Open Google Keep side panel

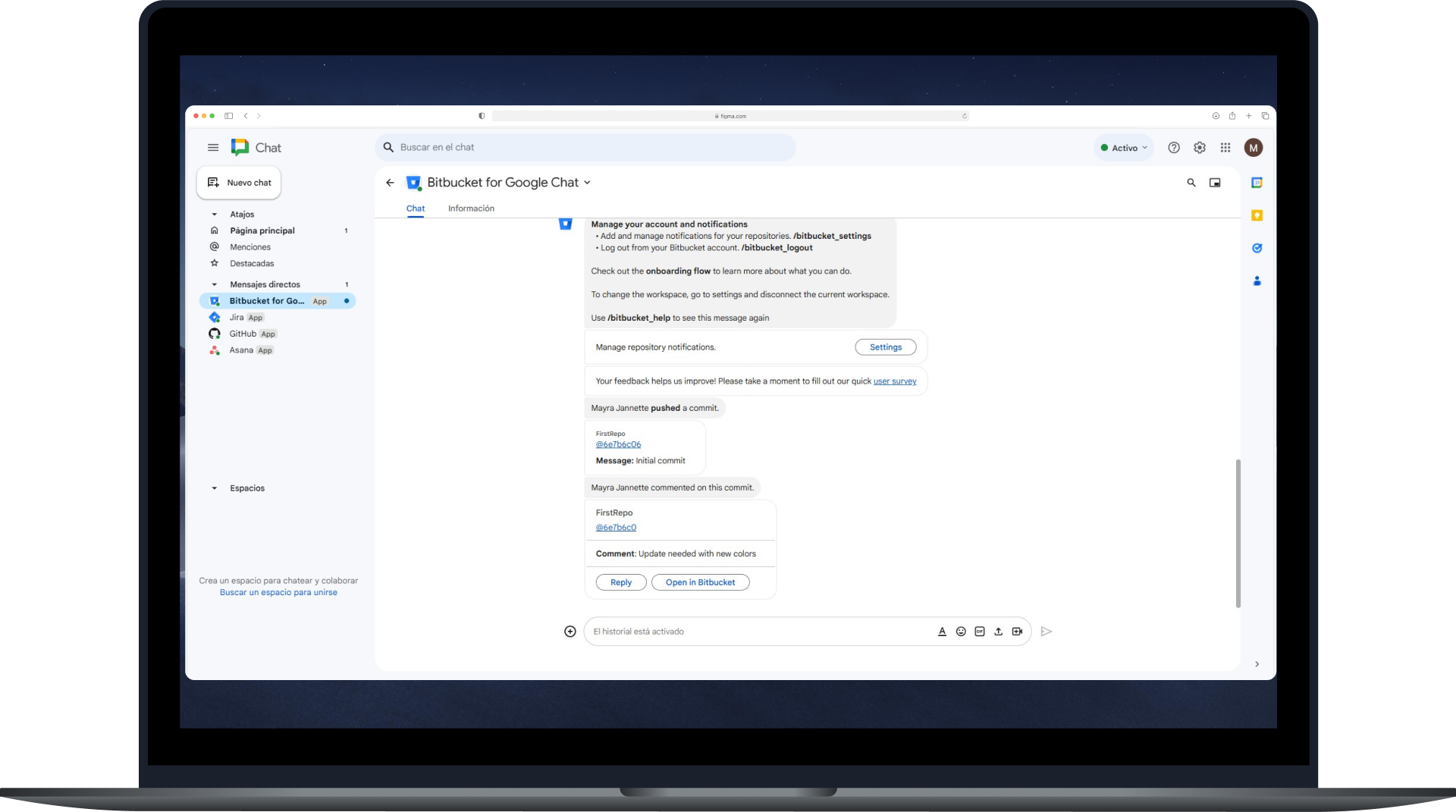1257,215
